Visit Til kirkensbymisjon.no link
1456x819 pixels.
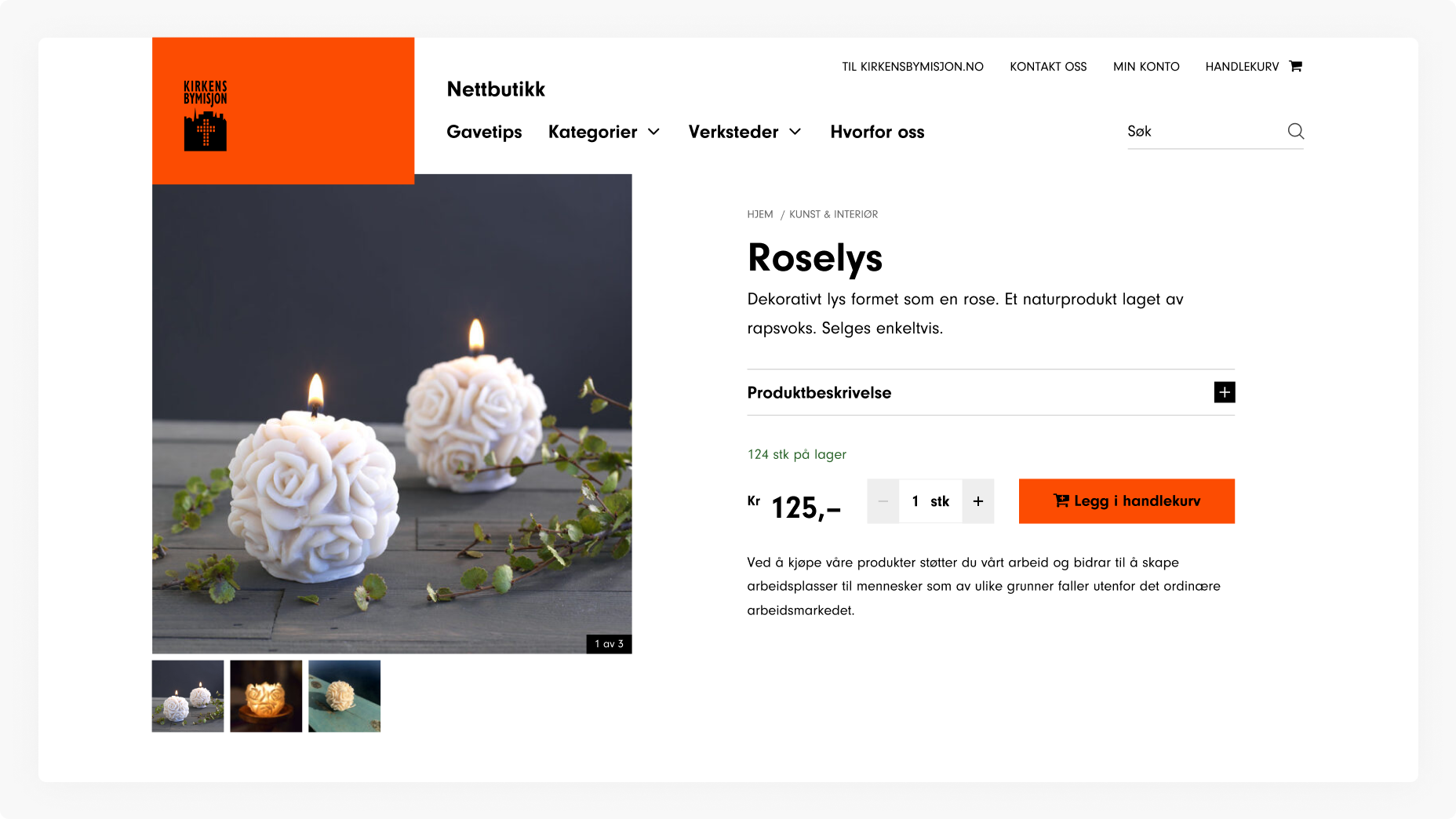click(912, 67)
